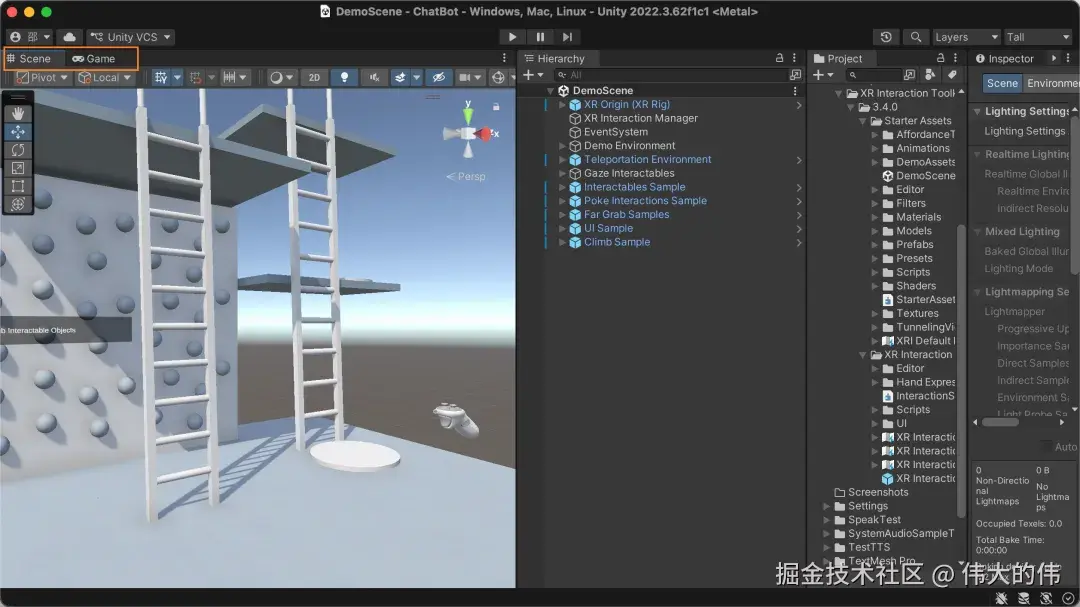The image size is (1080, 607).
Task: Toggle the Hierarchy panel lock icon
Action: pos(779,59)
